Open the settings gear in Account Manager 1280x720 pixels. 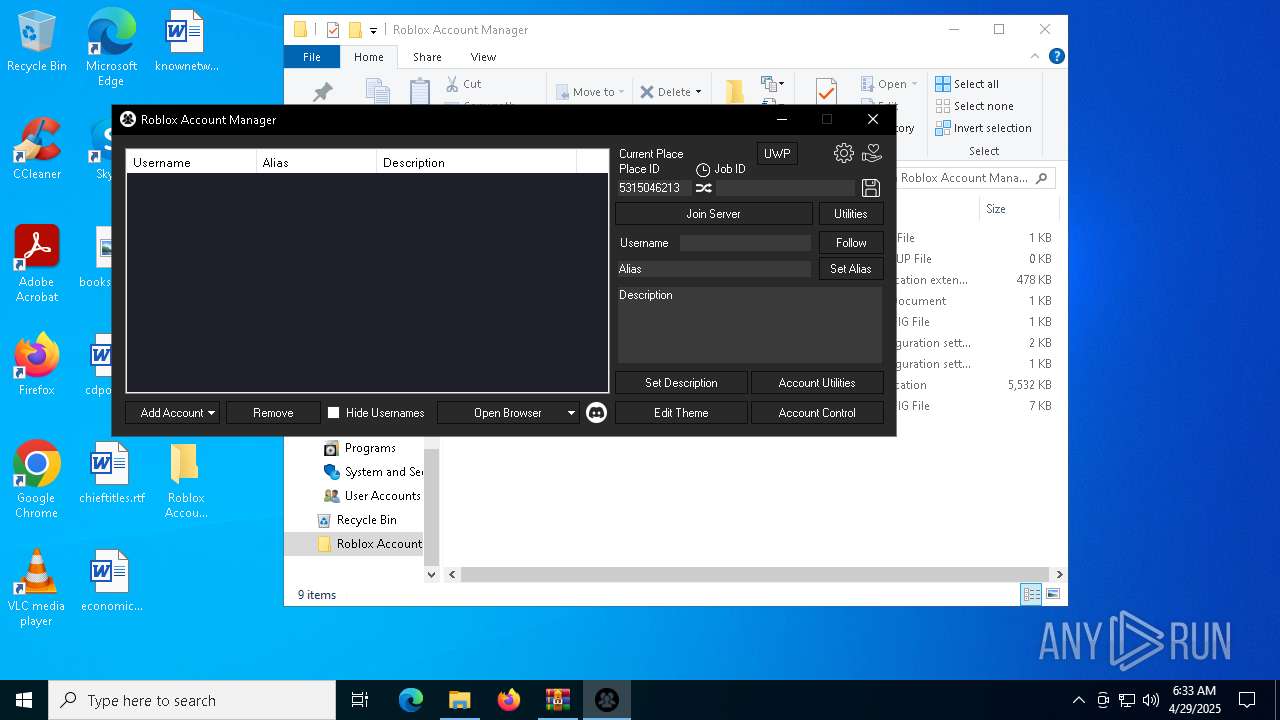tap(844, 153)
